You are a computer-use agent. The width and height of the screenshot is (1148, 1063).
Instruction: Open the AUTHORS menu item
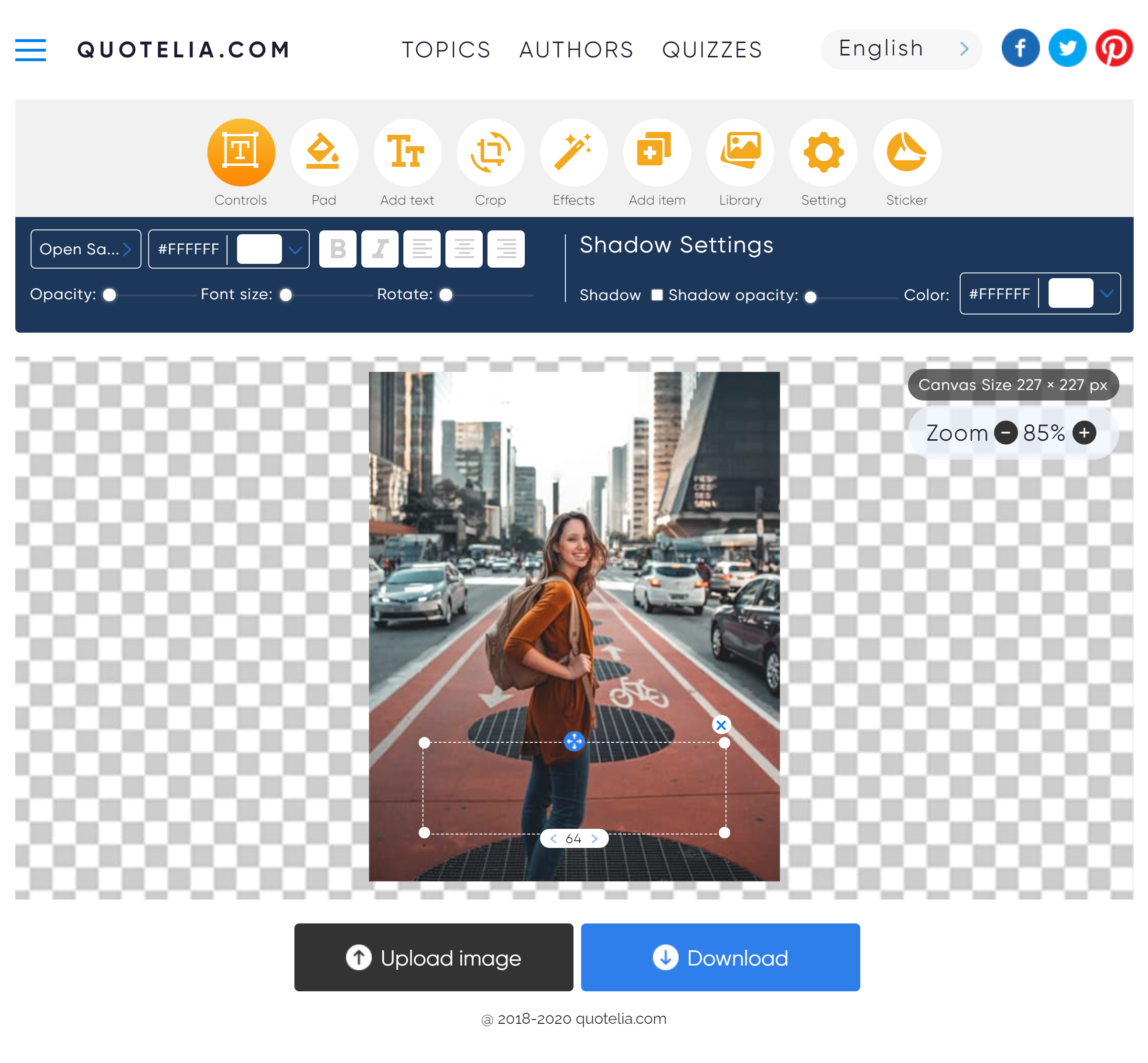[x=576, y=50]
